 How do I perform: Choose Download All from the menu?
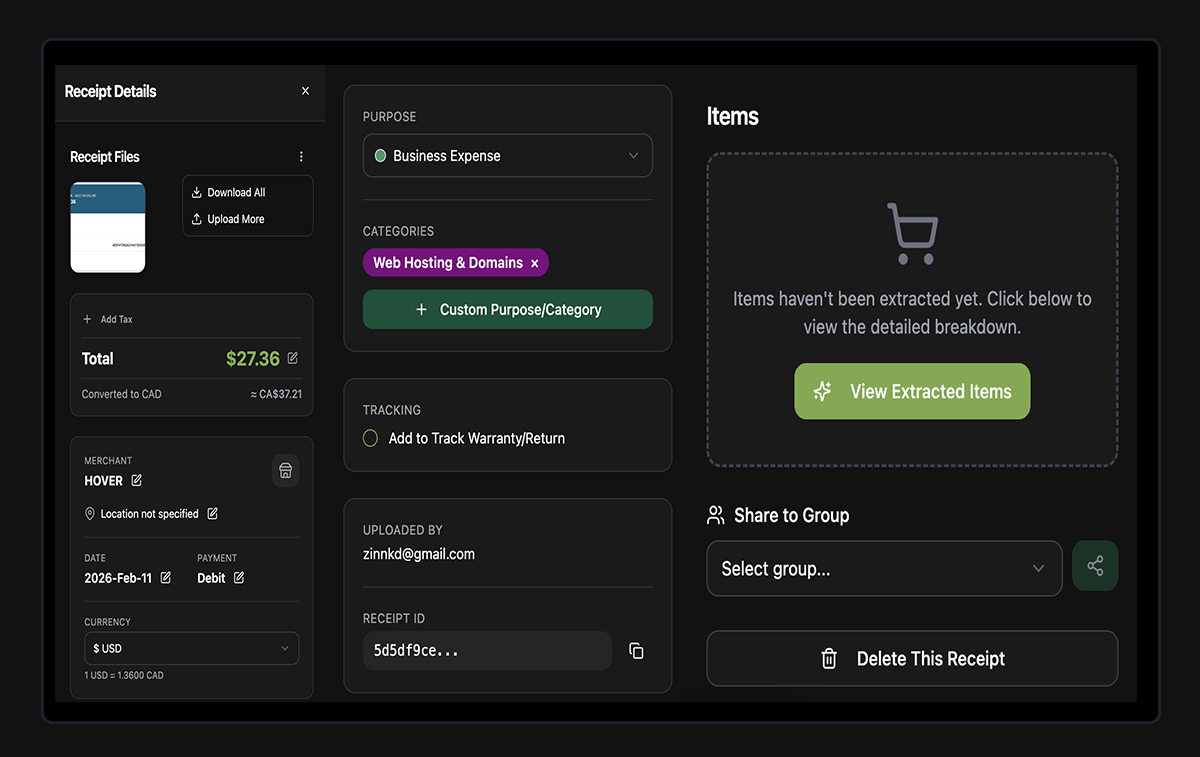coord(237,192)
